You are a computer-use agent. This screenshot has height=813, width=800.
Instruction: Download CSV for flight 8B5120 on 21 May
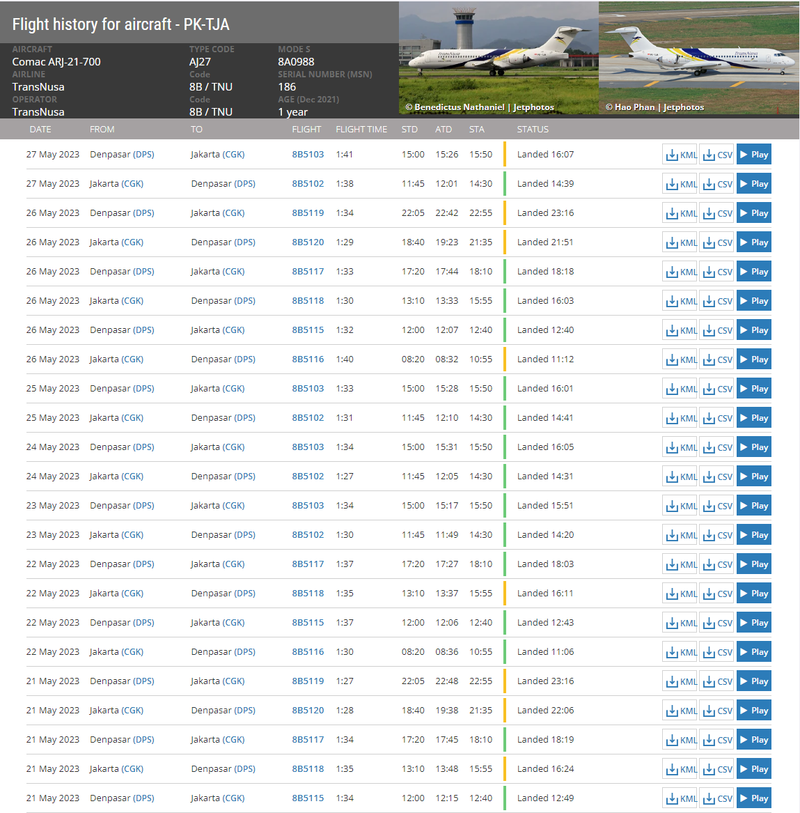coord(717,710)
